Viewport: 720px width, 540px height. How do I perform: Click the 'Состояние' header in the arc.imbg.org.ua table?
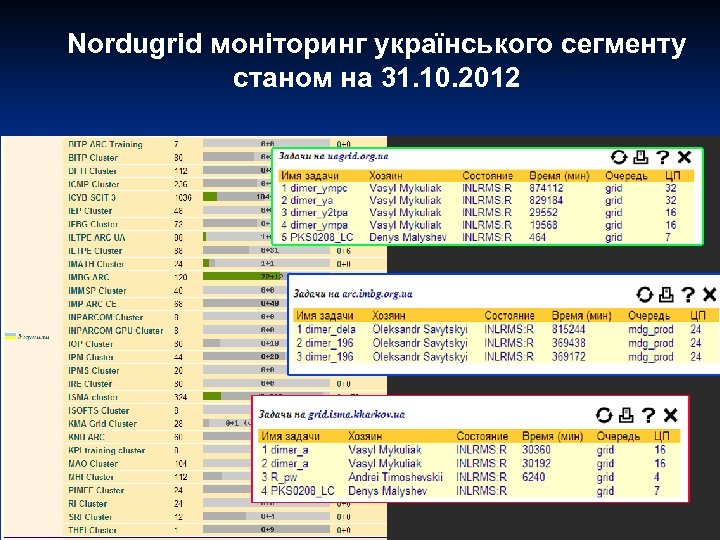tap(509, 316)
